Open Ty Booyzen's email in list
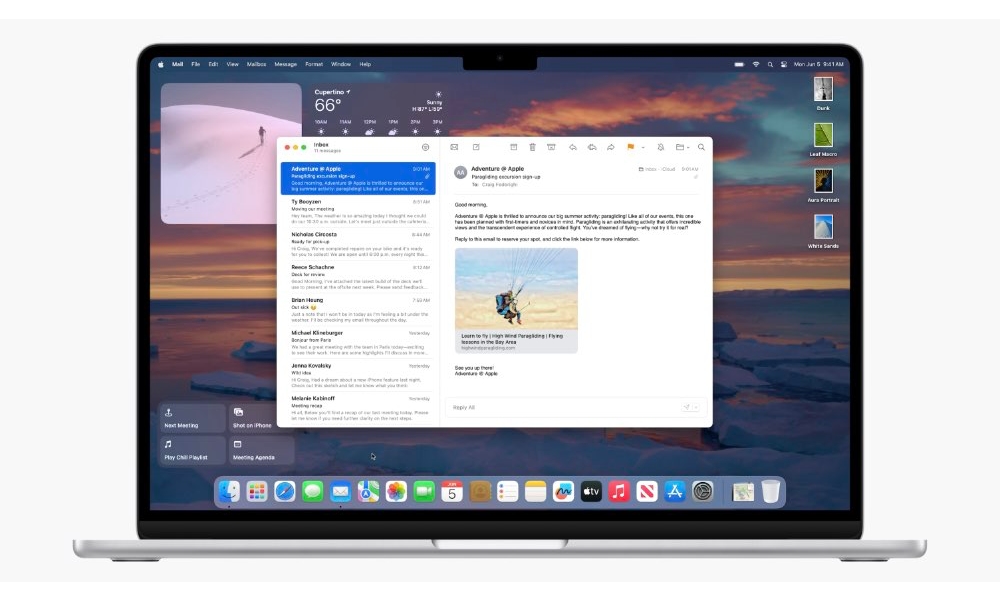Screen dimensions: 1000x600 pyautogui.click(x=358, y=211)
